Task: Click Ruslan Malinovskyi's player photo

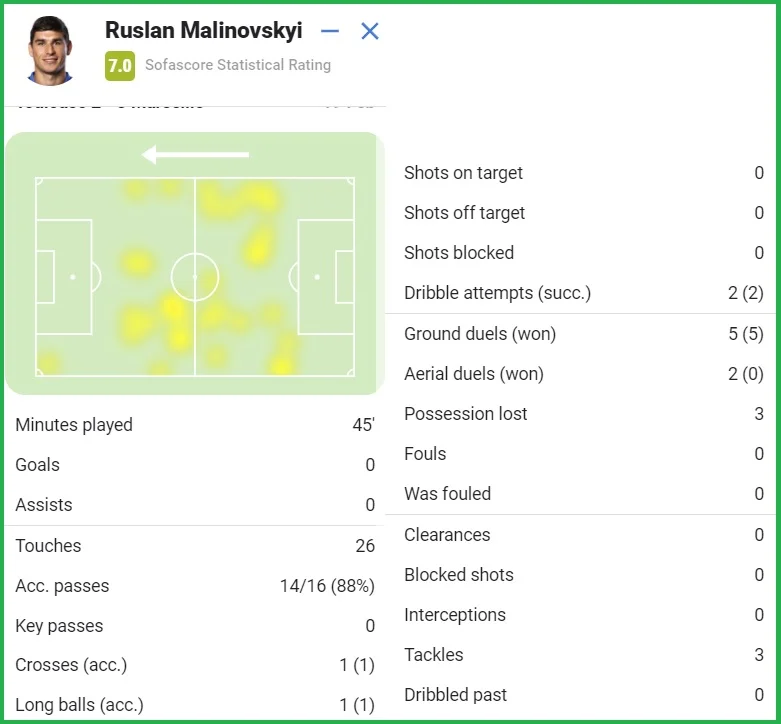Action: 50,49
